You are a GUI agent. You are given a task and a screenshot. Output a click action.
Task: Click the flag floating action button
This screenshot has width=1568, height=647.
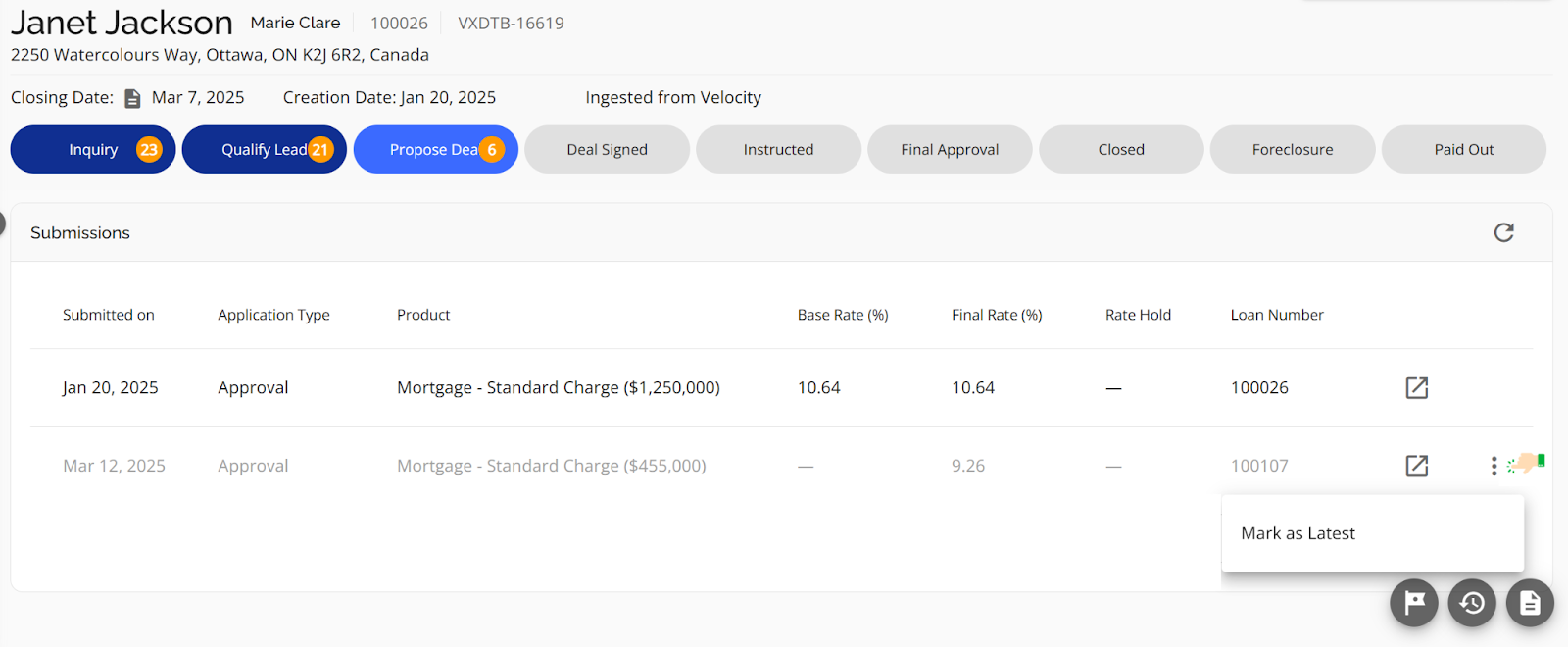pos(1413,602)
